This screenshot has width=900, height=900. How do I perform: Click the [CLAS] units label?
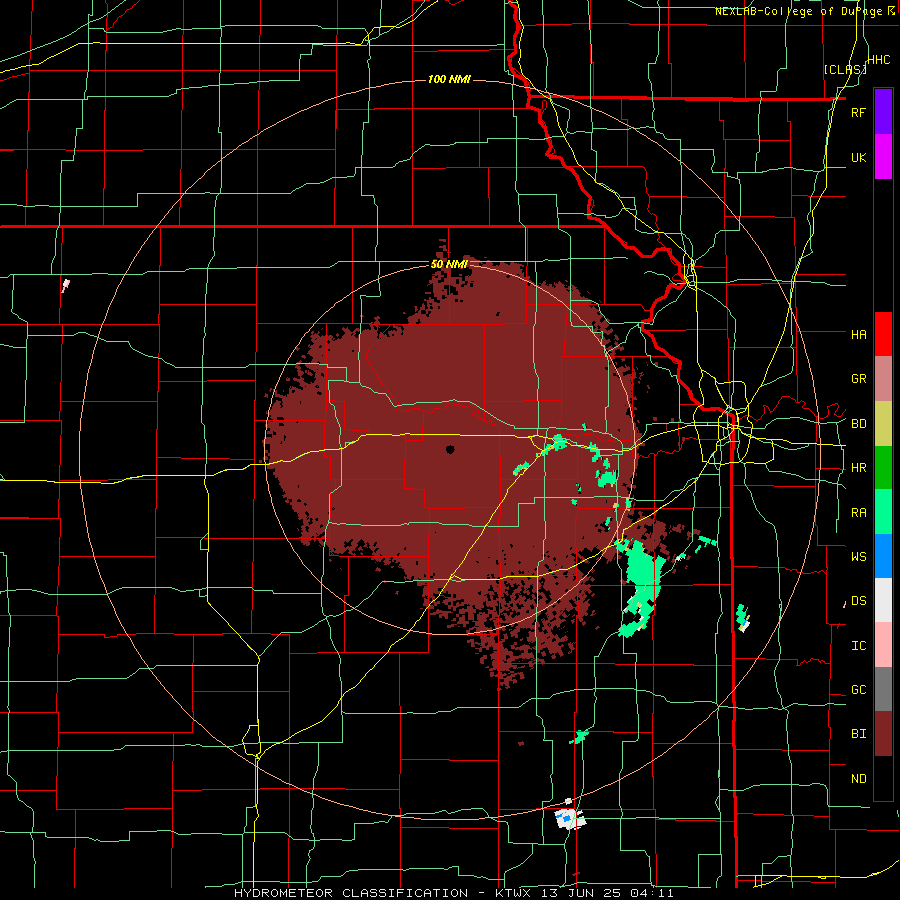tap(845, 69)
